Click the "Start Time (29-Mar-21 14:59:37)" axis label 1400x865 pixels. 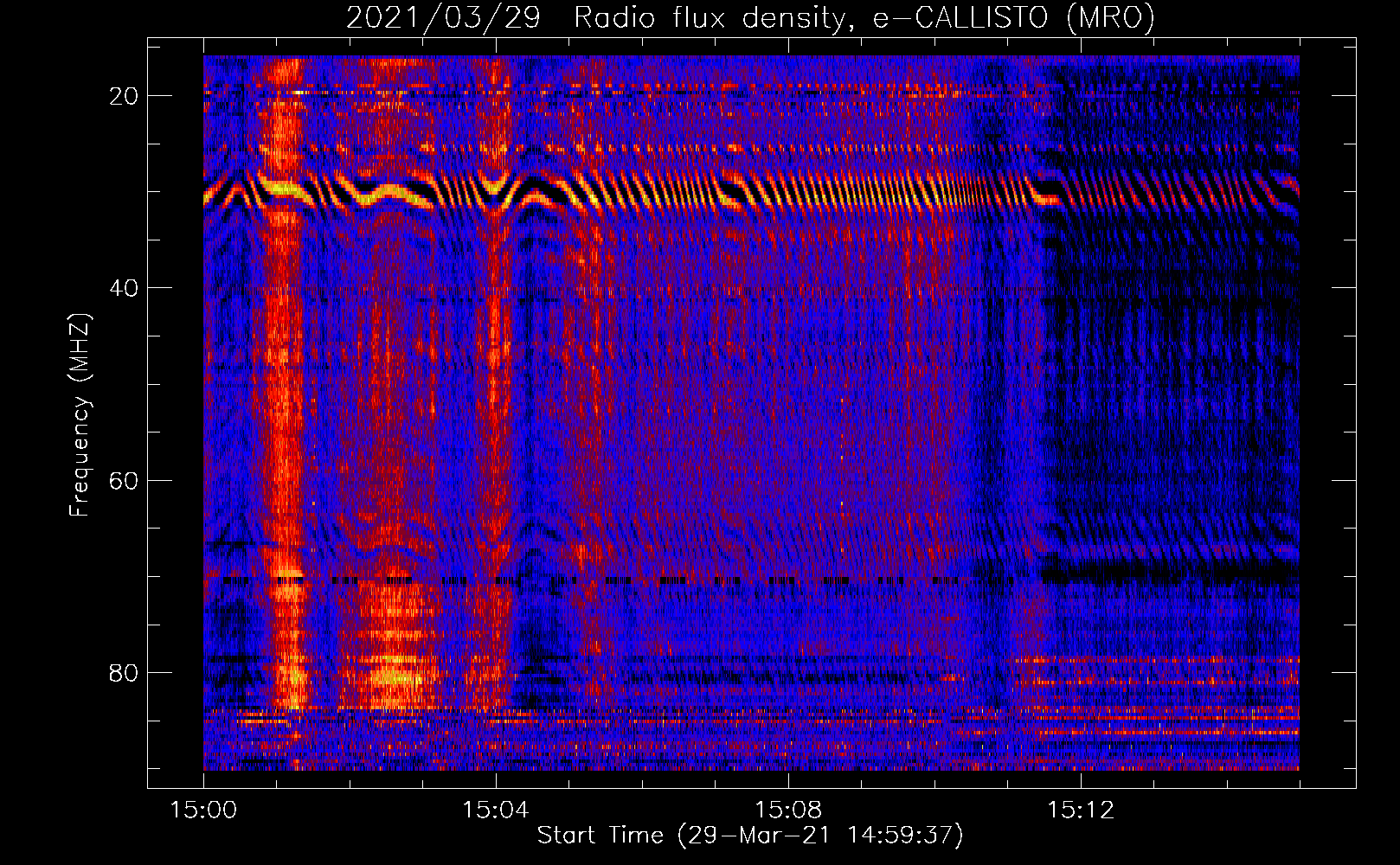pos(750,836)
